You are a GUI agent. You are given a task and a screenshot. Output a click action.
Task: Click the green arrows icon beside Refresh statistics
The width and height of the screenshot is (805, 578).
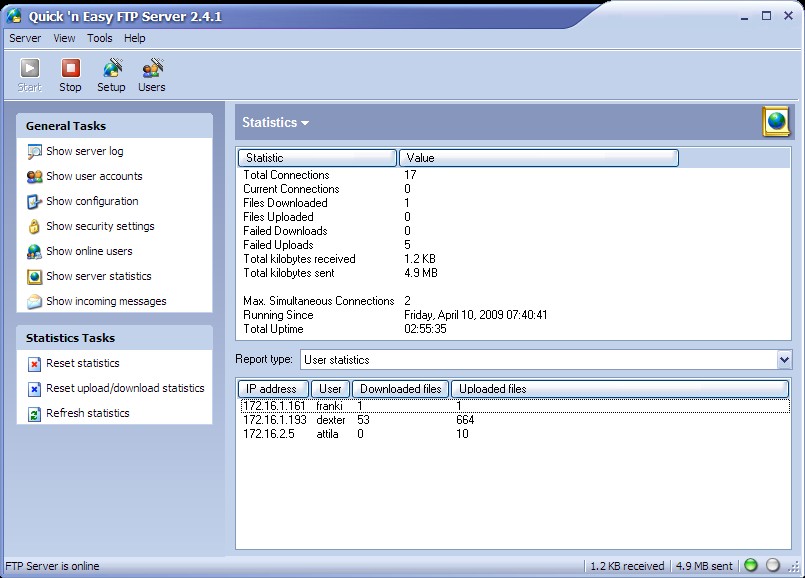click(x=34, y=414)
